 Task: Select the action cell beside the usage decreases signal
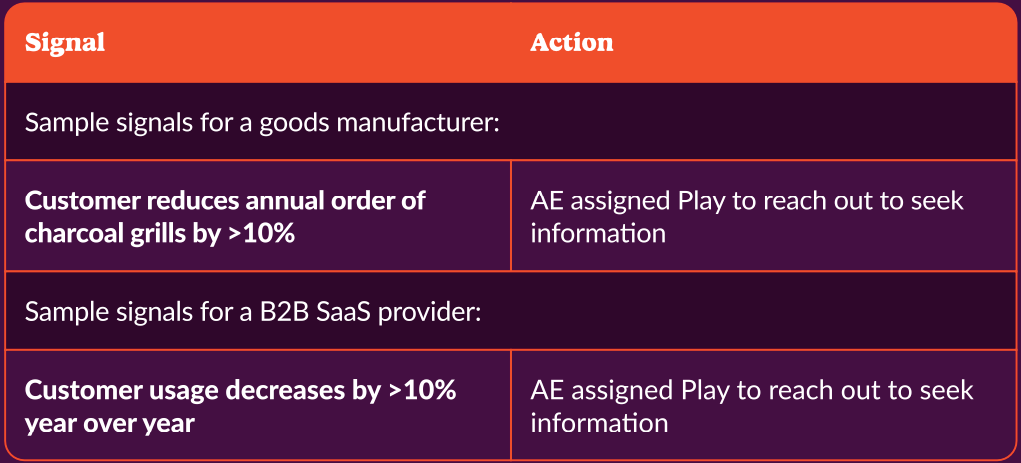click(764, 405)
